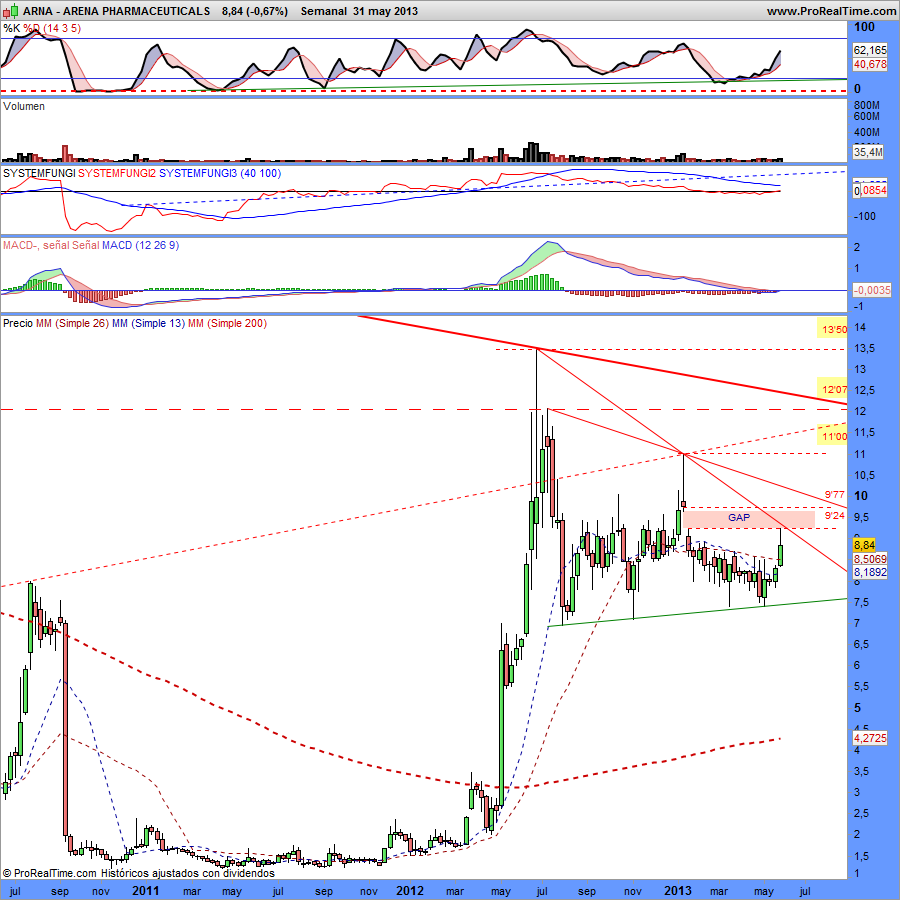Viewport: 900px width, 900px height.
Task: Select the ARNA - ARENA PHARMACEUTICALS title
Action: tap(117, 11)
